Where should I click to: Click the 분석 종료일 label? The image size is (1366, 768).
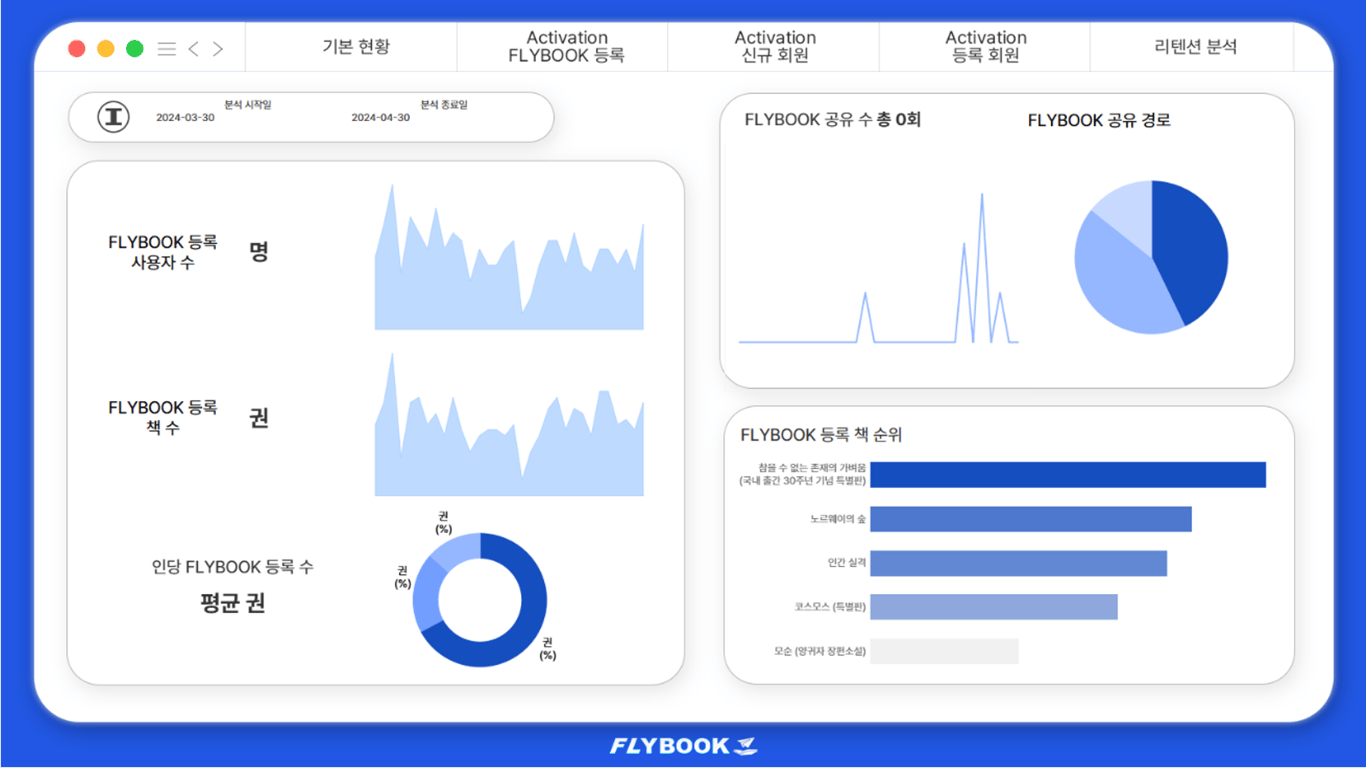[444, 104]
